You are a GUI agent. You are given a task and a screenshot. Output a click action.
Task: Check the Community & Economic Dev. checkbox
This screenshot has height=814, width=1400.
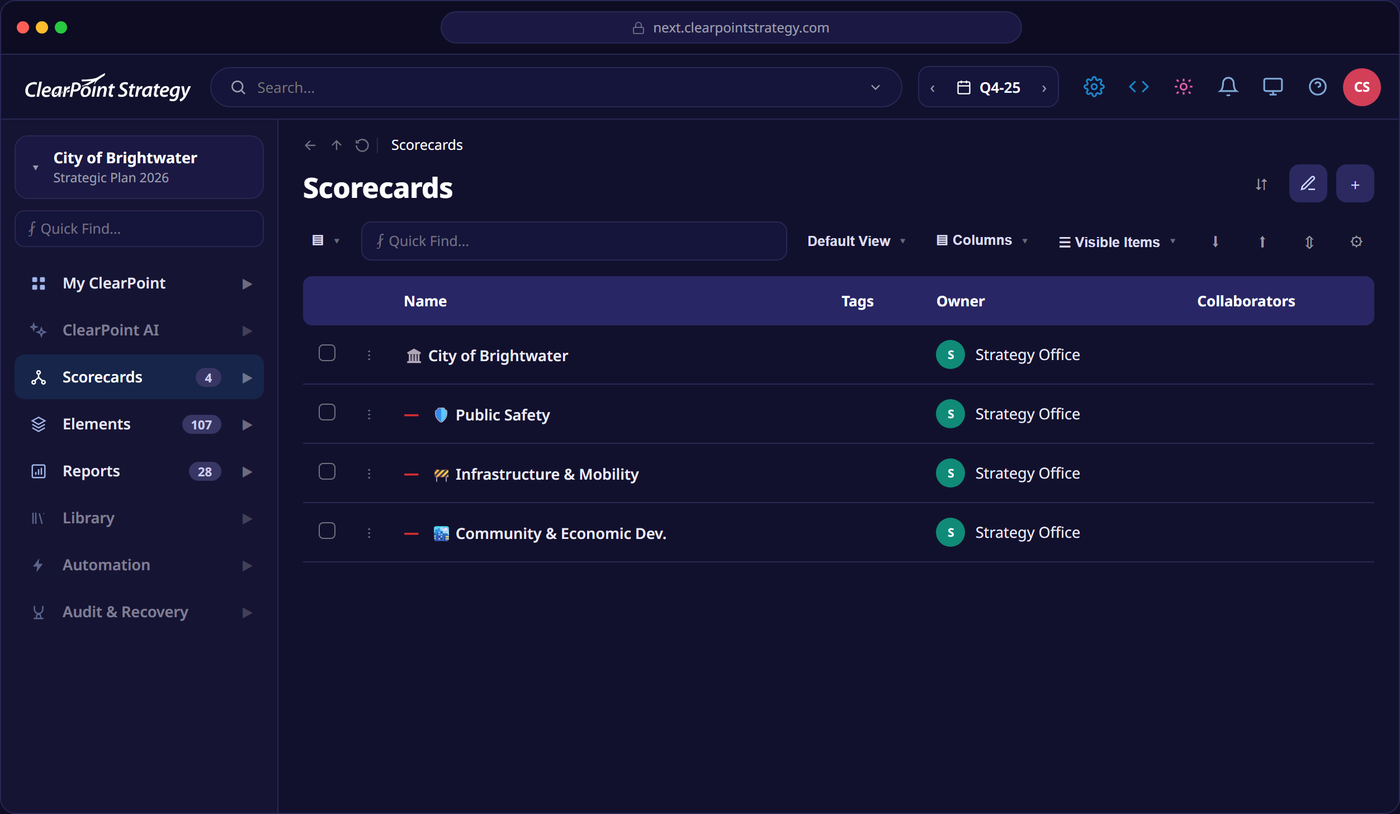[327, 531]
